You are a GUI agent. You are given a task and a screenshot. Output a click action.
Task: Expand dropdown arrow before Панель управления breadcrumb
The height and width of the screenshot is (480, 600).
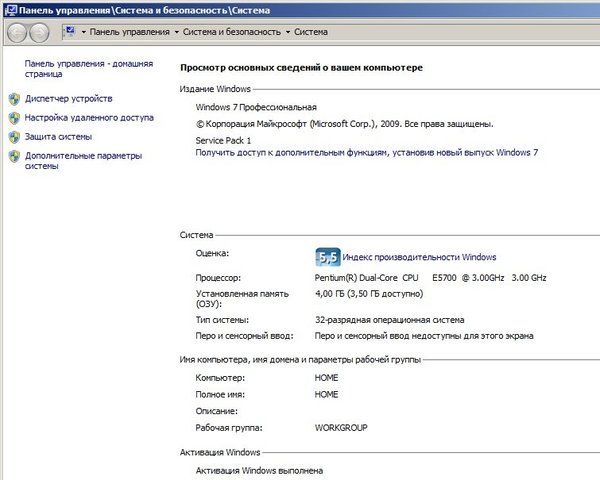83,32
